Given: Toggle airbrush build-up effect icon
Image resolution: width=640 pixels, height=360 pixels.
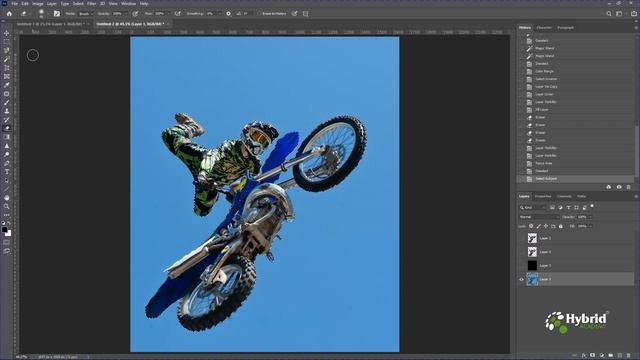Looking at the screenshot, I should click(178, 13).
